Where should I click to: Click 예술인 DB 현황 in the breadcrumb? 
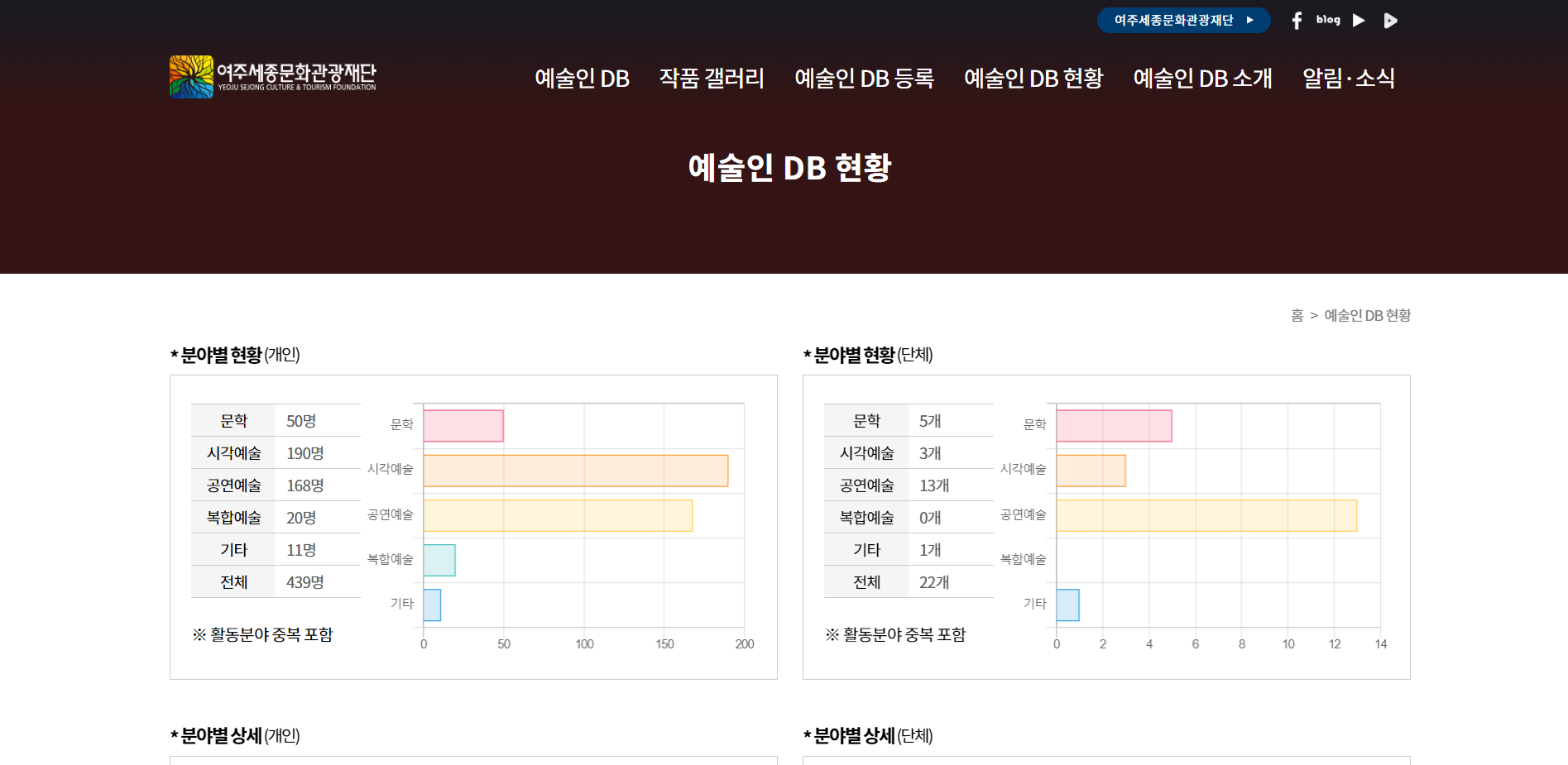pyautogui.click(x=1367, y=316)
